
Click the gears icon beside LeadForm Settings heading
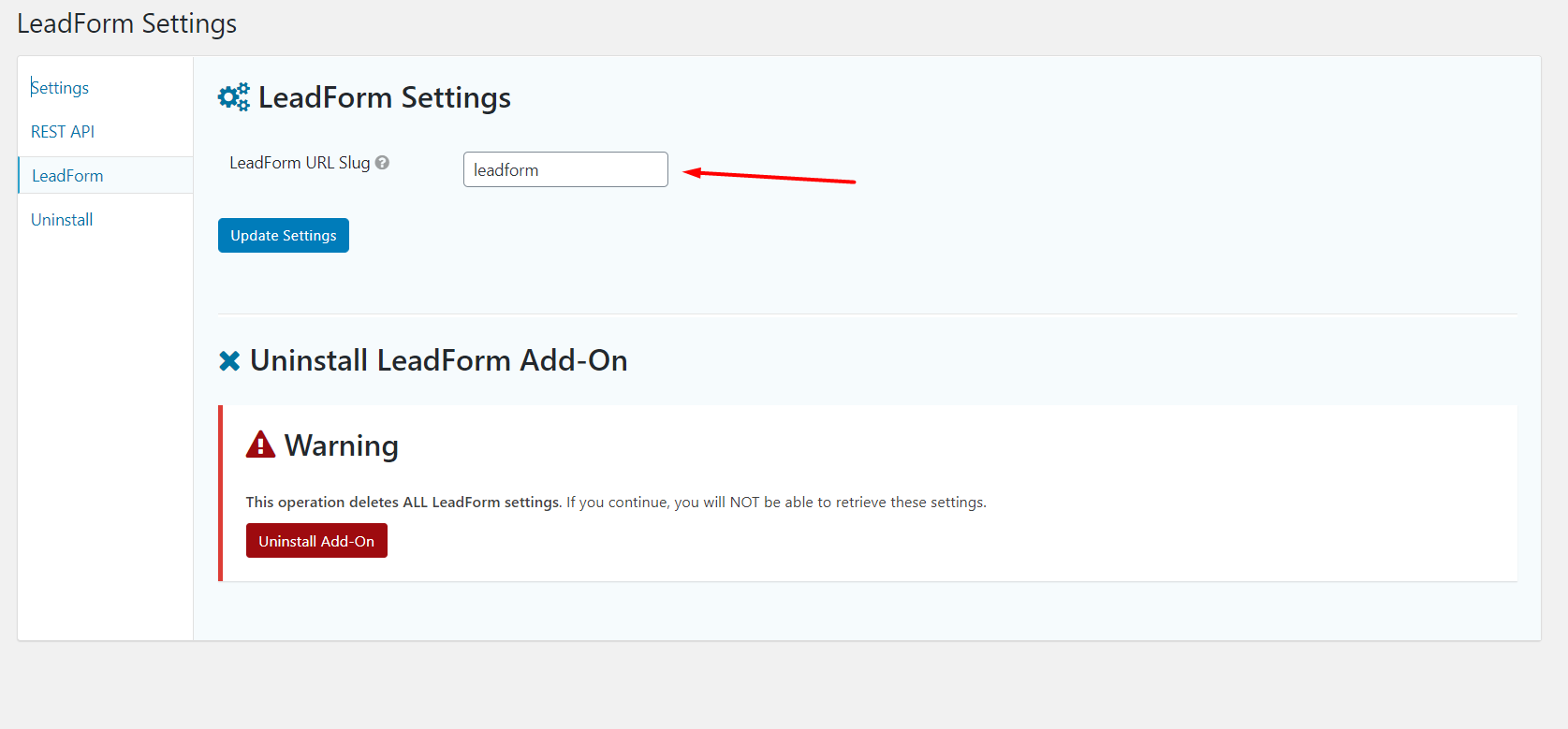233,97
